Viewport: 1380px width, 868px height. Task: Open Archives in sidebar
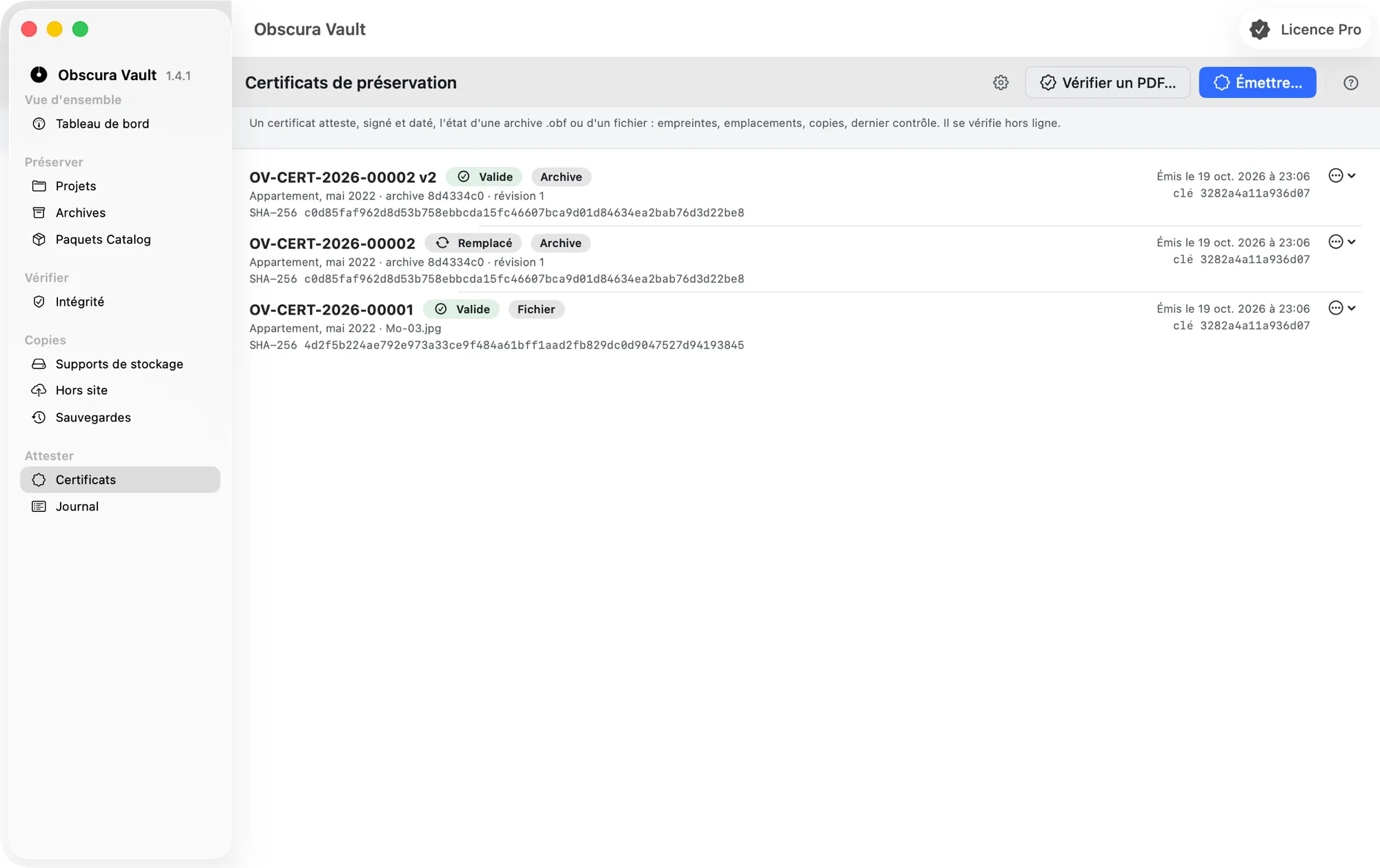[x=120, y=213]
